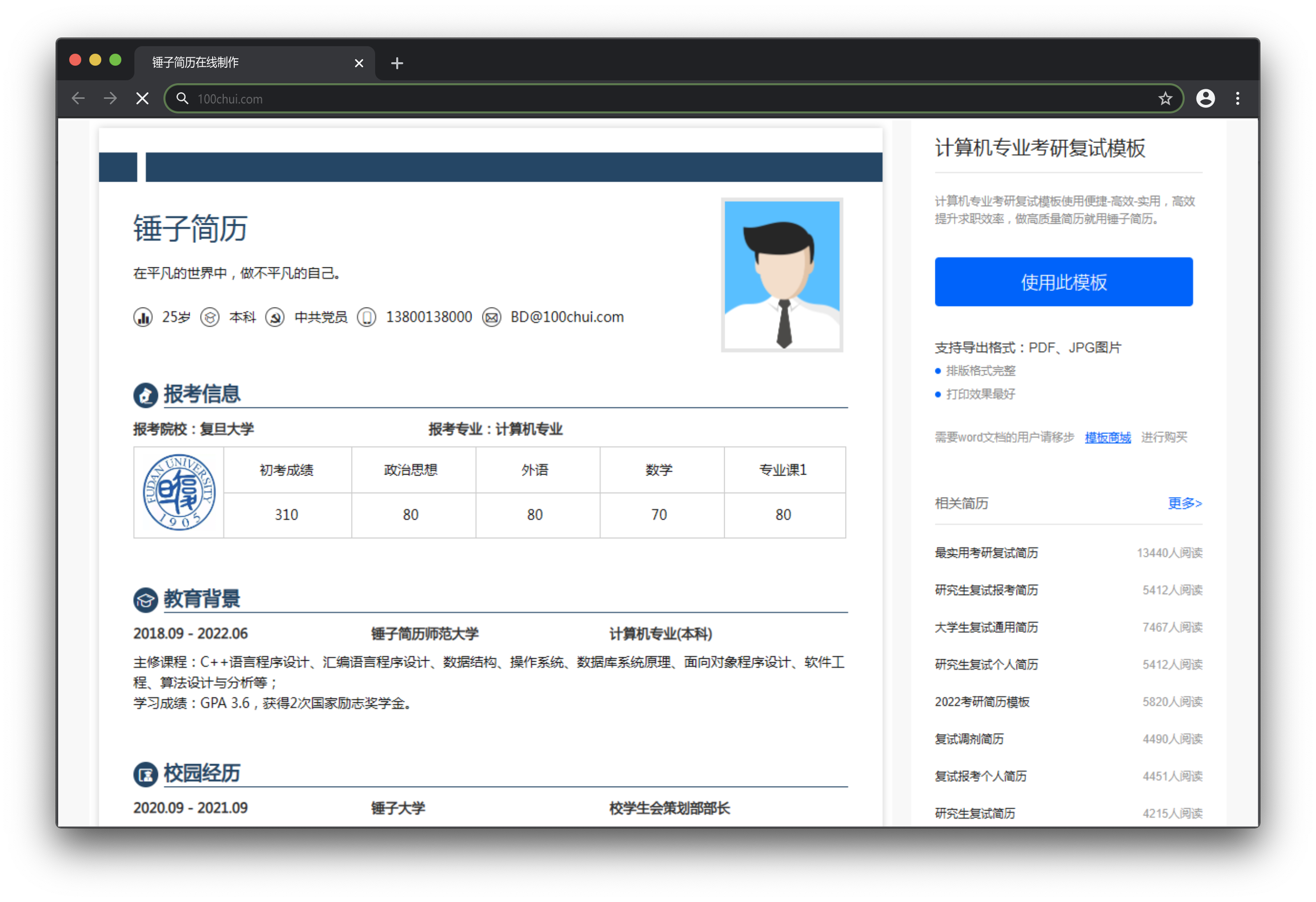The width and height of the screenshot is (1316, 902).
Task: Open 最实用考研复试简历 link
Action: (x=986, y=553)
